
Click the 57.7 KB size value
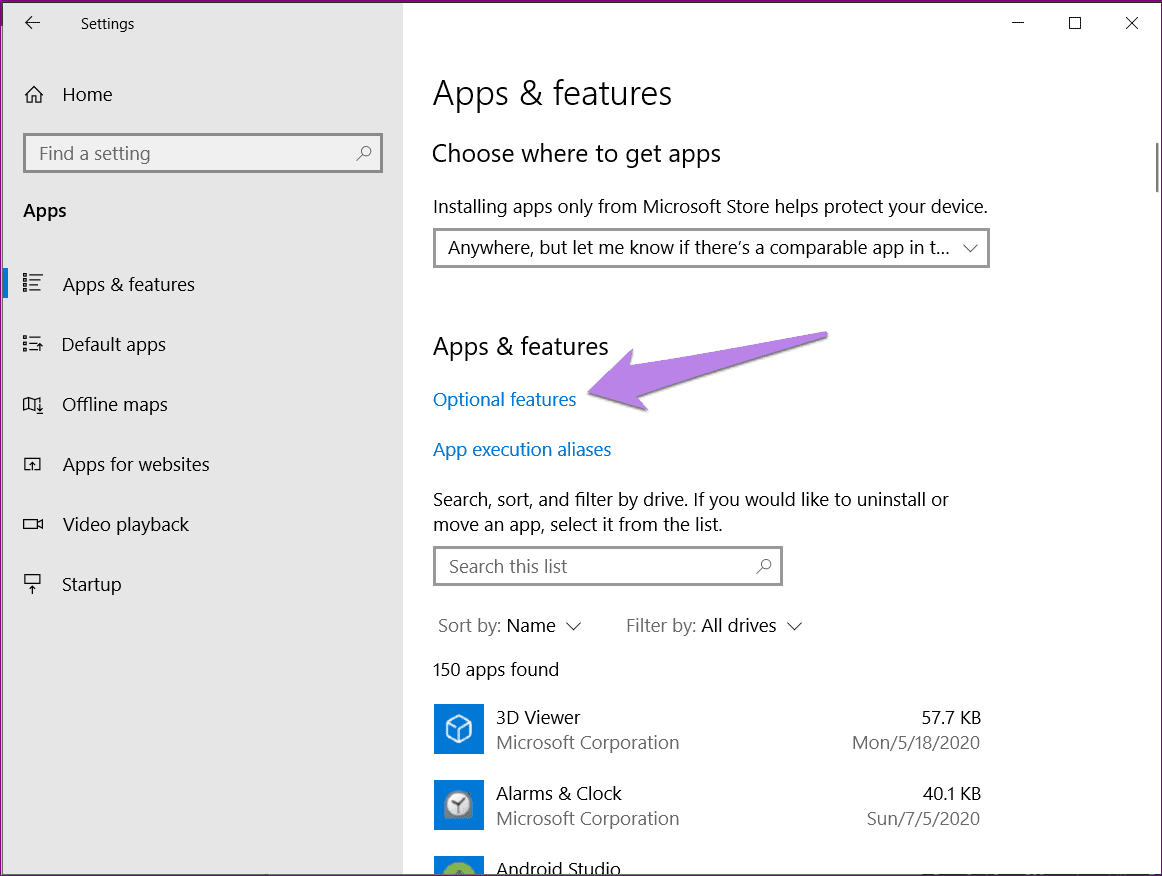pyautogui.click(x=951, y=717)
